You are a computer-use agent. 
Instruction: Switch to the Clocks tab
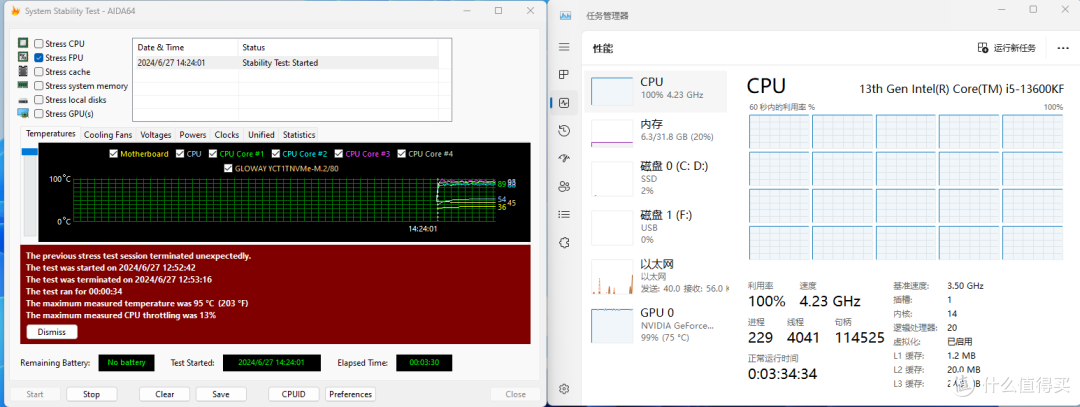[227, 135]
